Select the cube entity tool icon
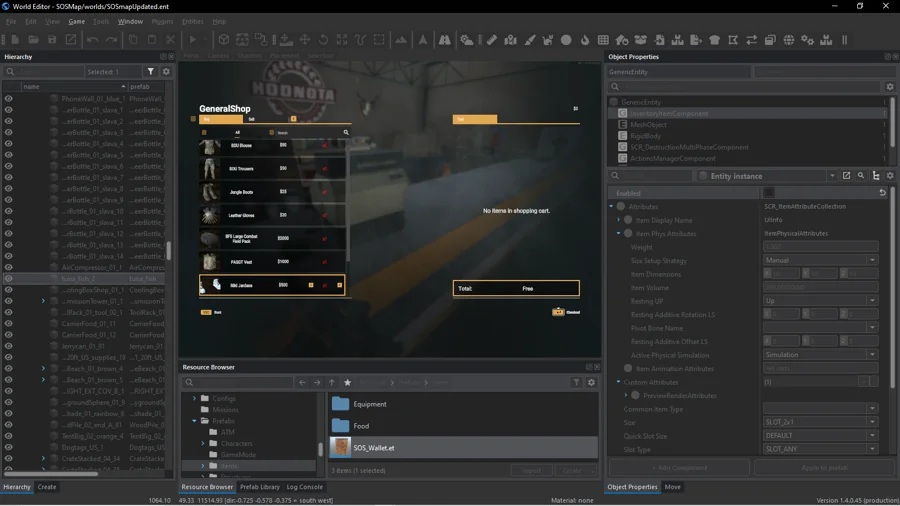This screenshot has width=900, height=506. (x=224, y=40)
